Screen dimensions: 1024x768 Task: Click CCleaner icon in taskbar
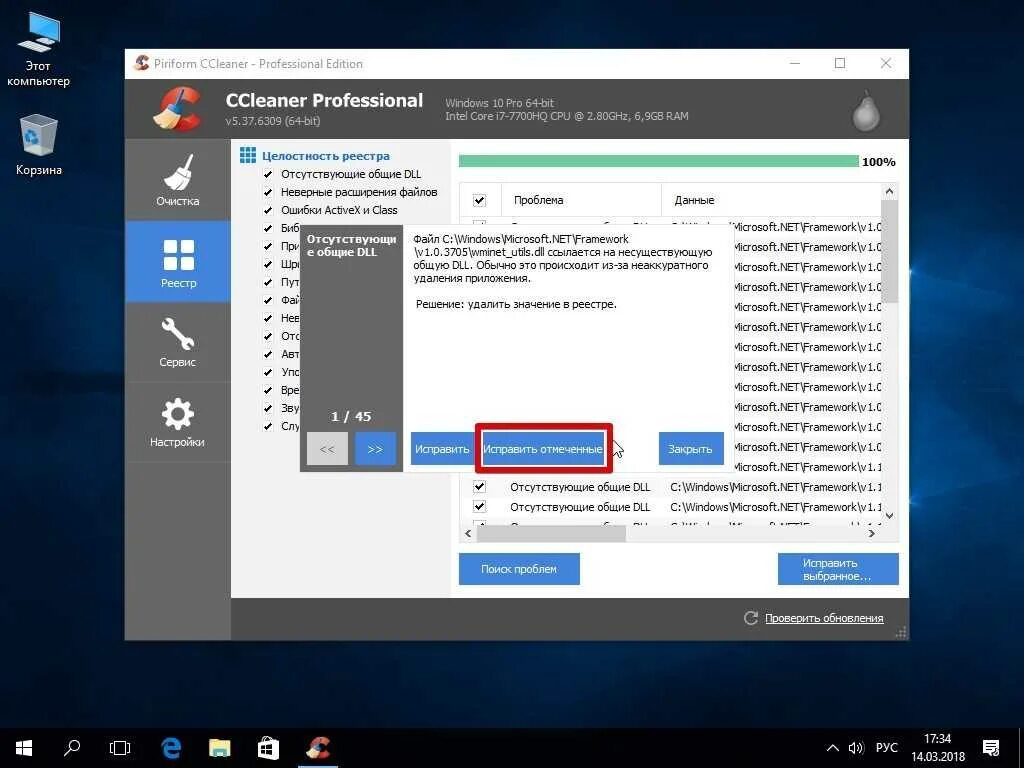click(x=318, y=748)
